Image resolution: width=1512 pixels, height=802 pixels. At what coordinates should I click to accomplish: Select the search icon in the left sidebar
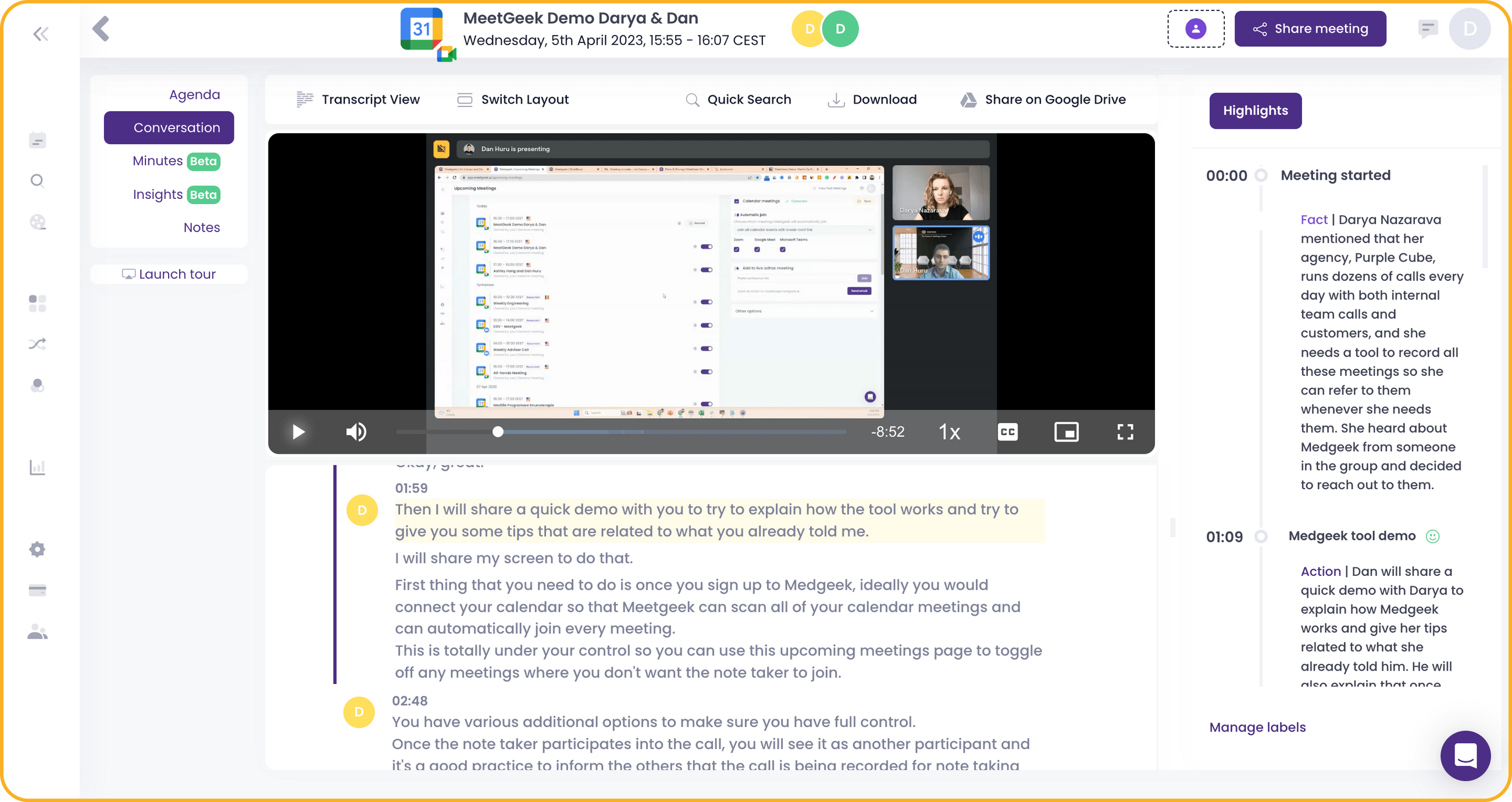coord(37,181)
